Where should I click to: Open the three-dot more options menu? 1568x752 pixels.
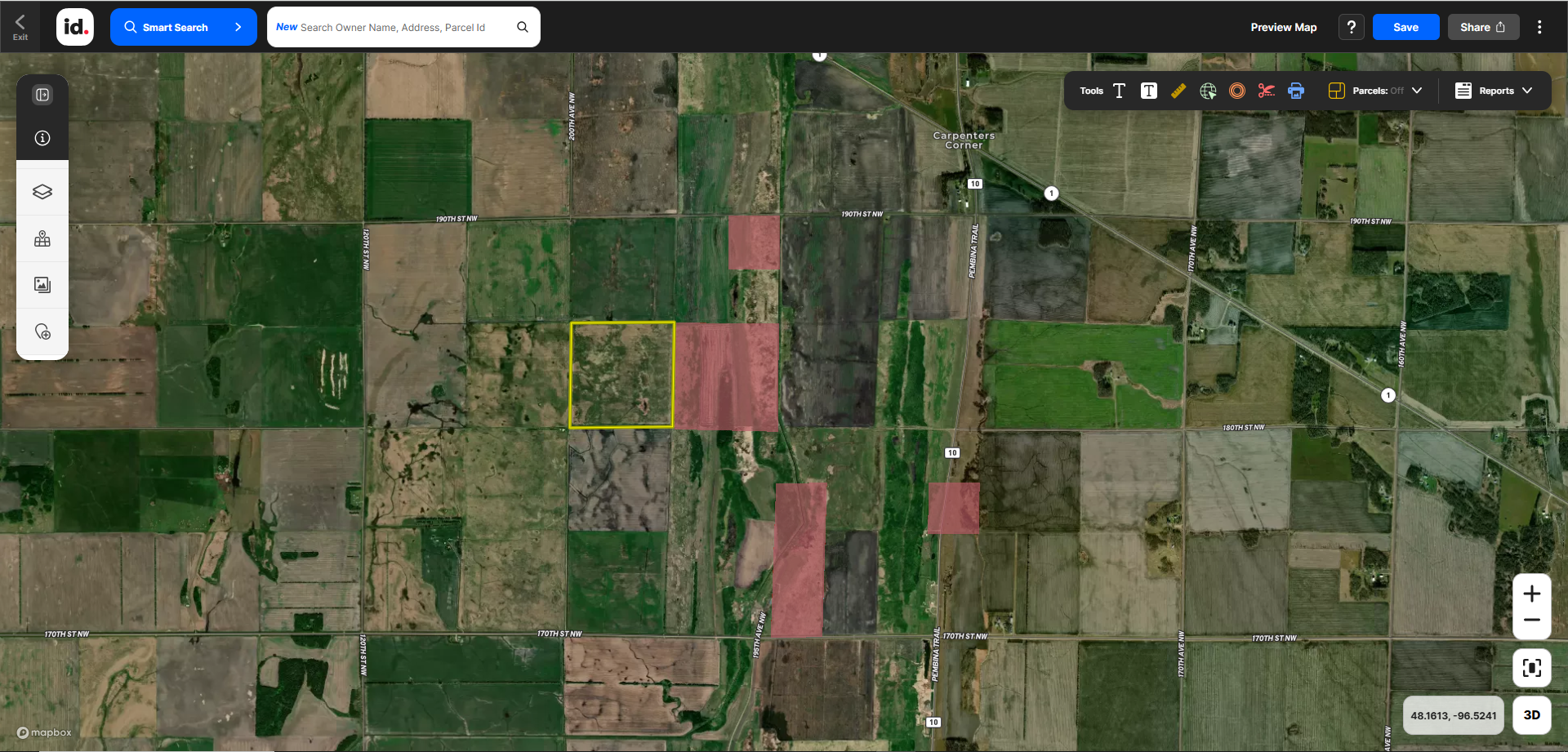[x=1539, y=27]
